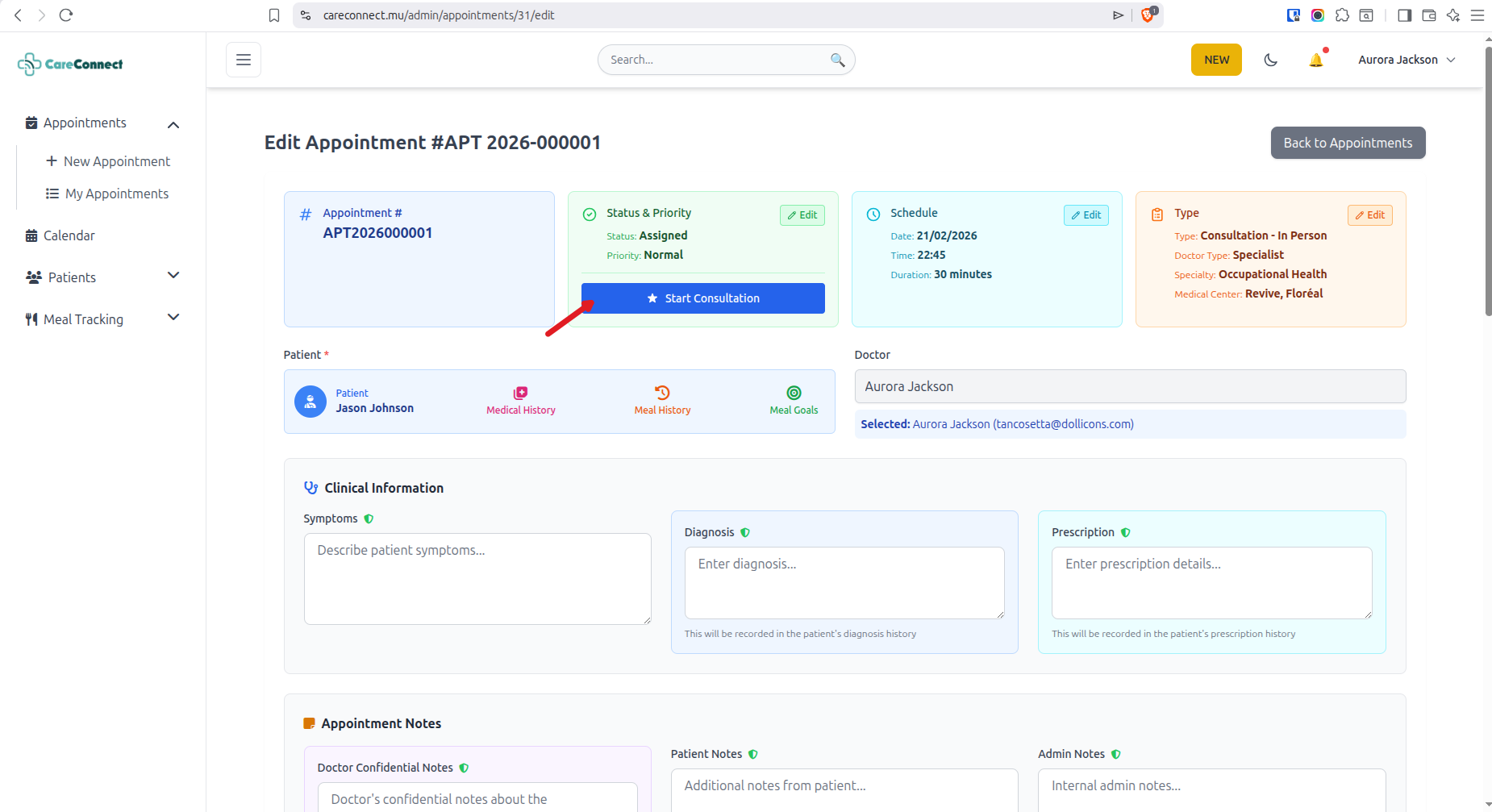Open the notifications bell
1492x812 pixels.
[x=1315, y=60]
